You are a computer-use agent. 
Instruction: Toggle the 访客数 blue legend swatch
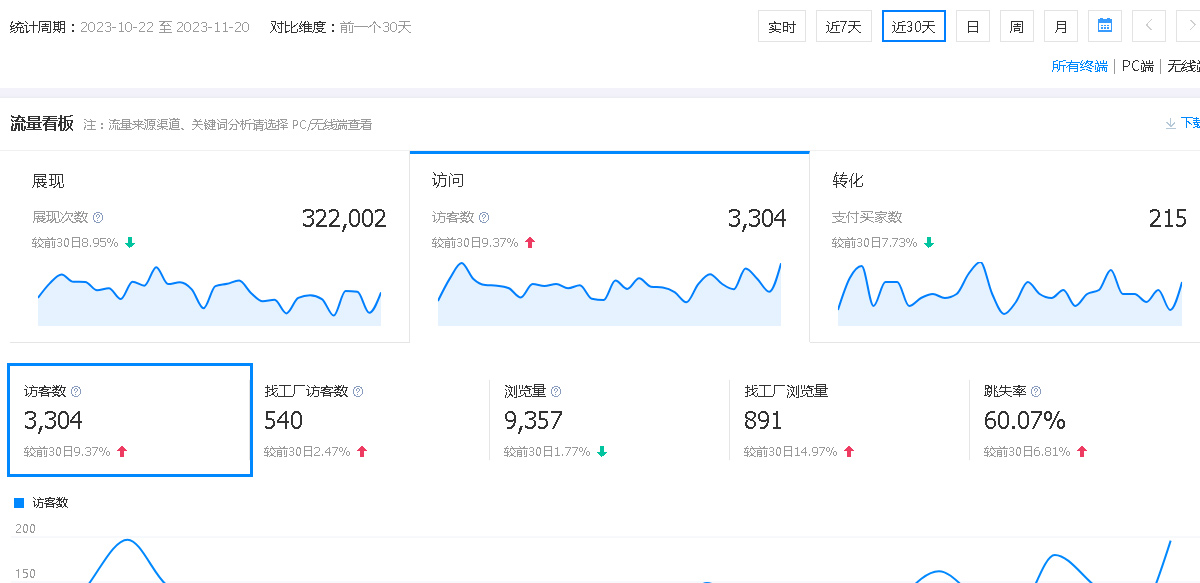coord(19,503)
